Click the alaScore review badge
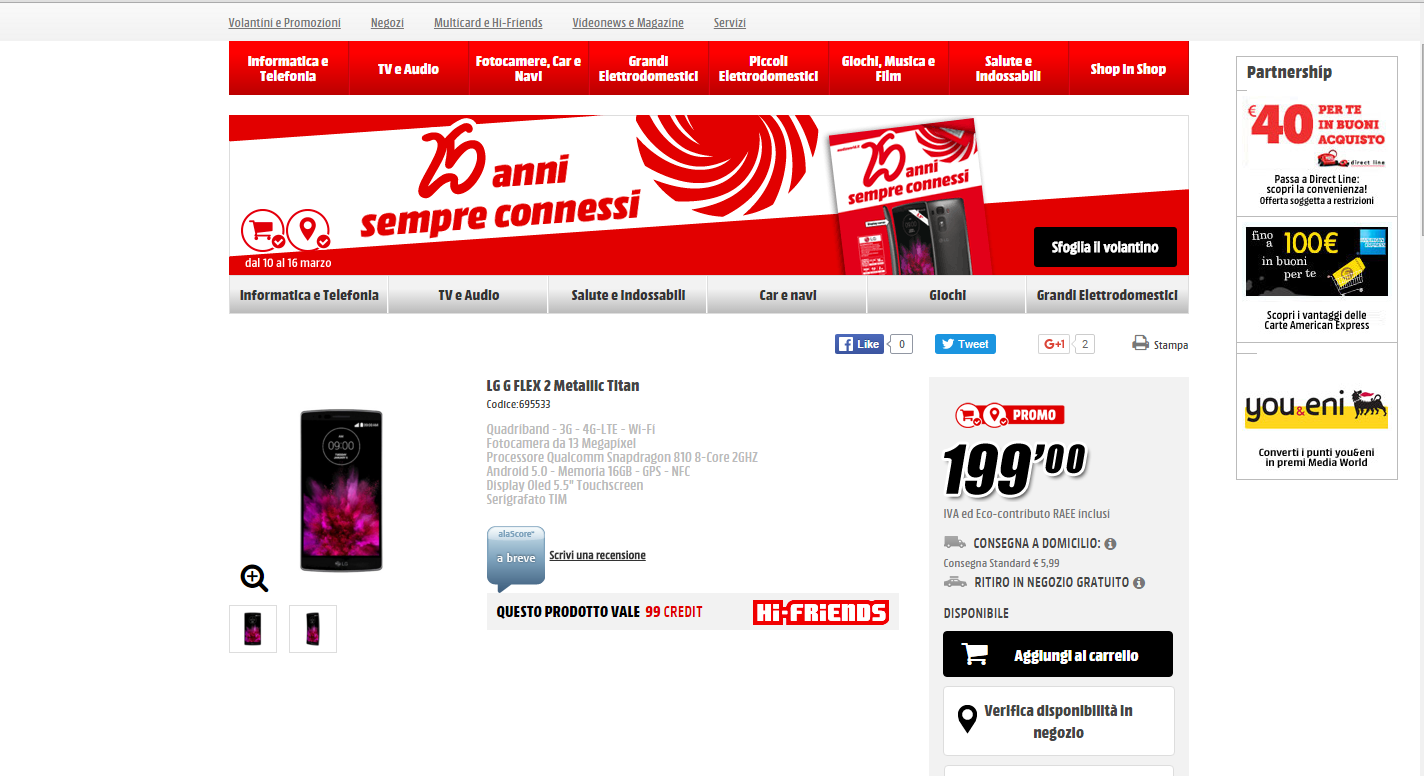The width and height of the screenshot is (1424, 776). tap(516, 558)
